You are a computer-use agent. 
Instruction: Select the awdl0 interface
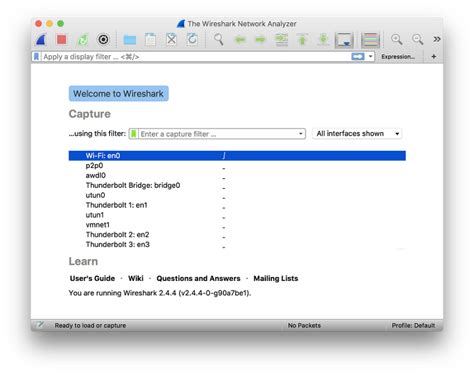237,175
